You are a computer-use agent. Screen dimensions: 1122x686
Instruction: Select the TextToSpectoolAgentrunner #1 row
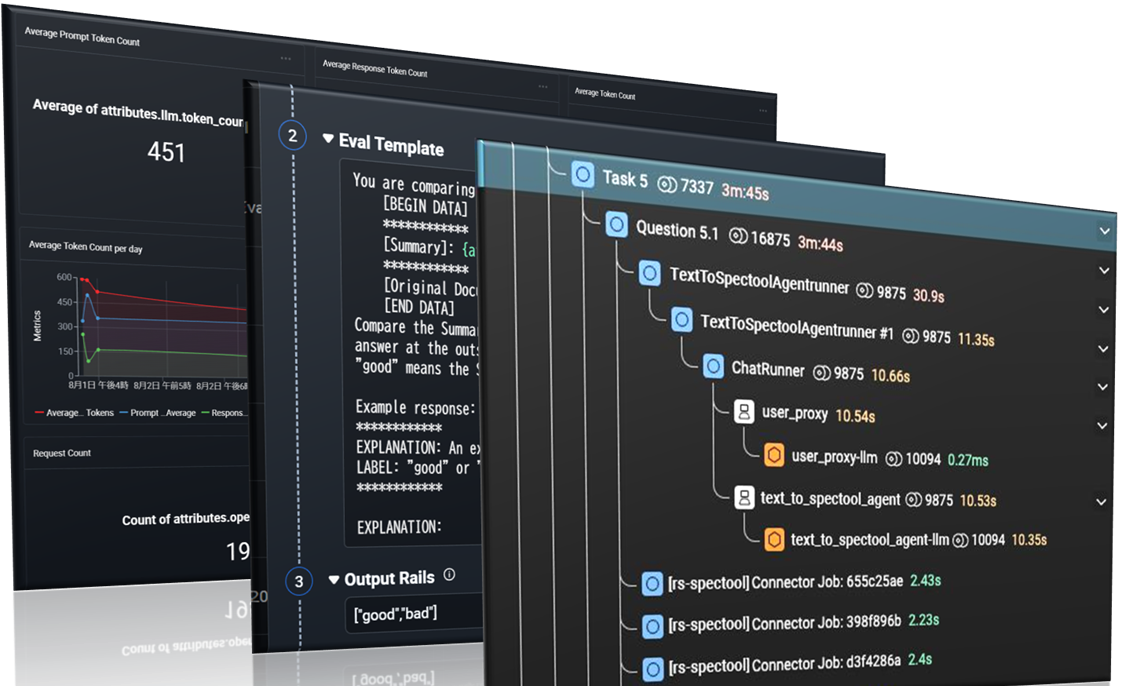[796, 322]
